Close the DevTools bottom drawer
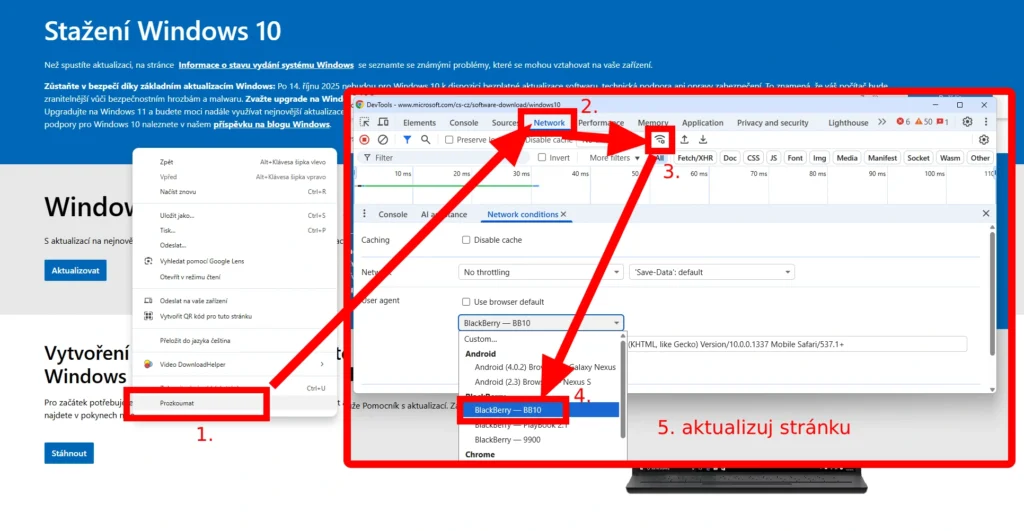 [986, 214]
